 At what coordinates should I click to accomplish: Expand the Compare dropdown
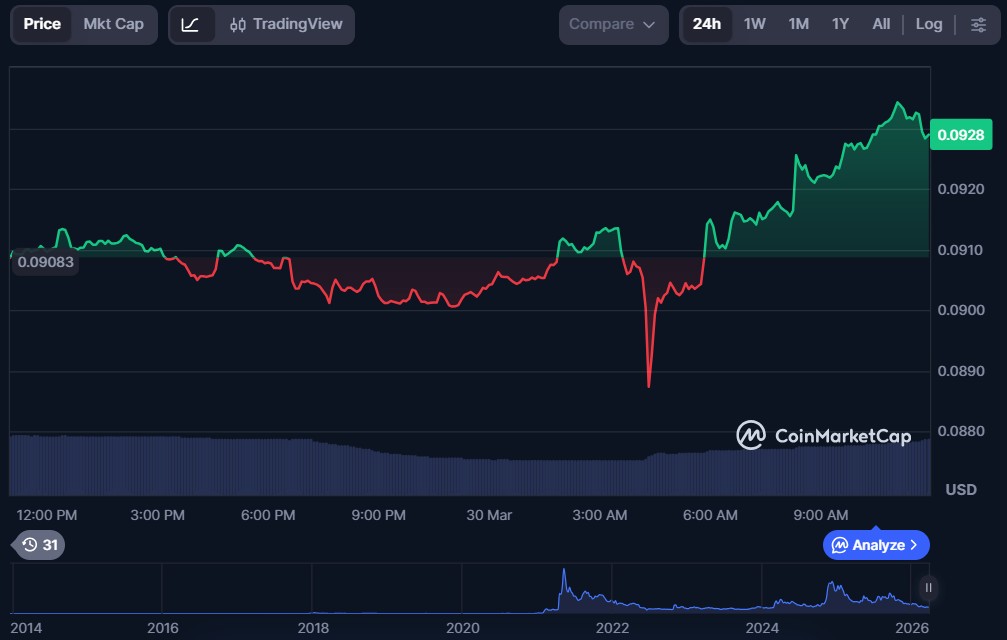point(613,24)
